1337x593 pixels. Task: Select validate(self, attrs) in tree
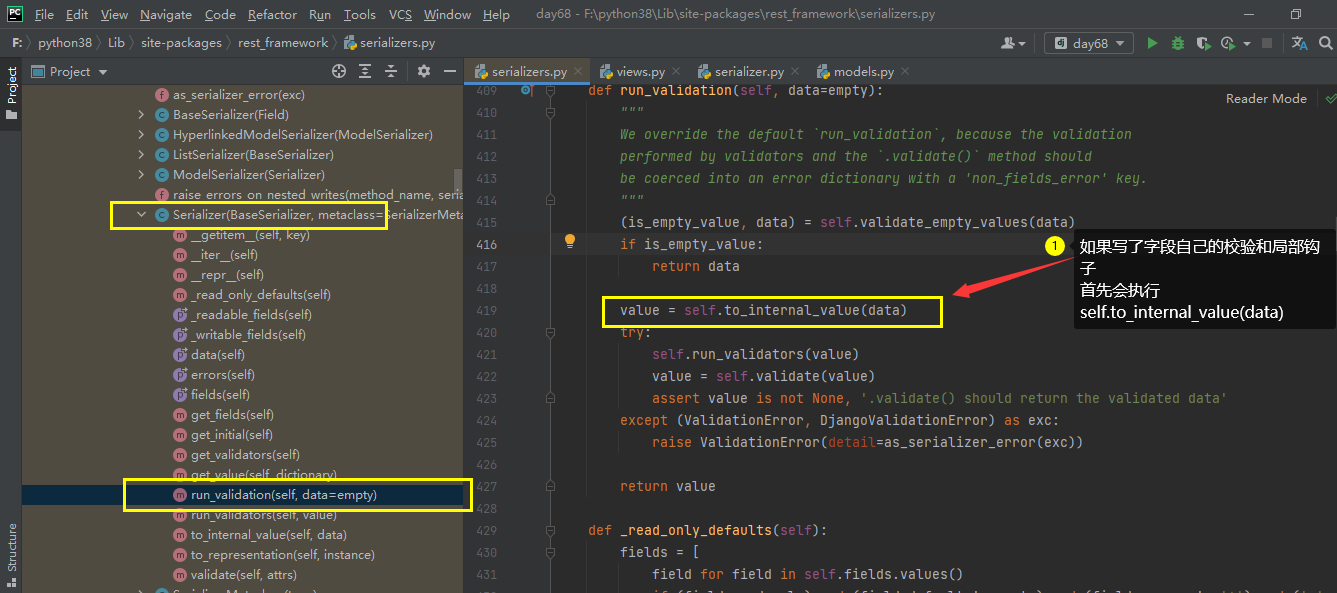[x=245, y=575]
